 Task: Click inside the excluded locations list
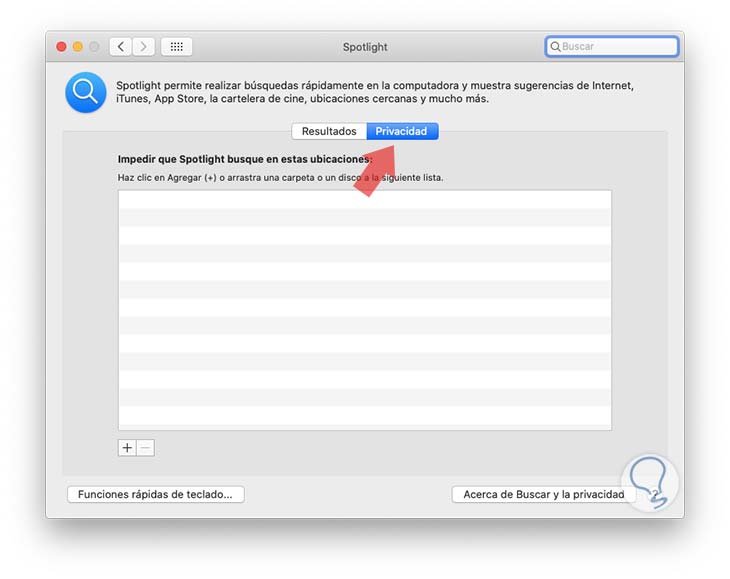[x=365, y=310]
